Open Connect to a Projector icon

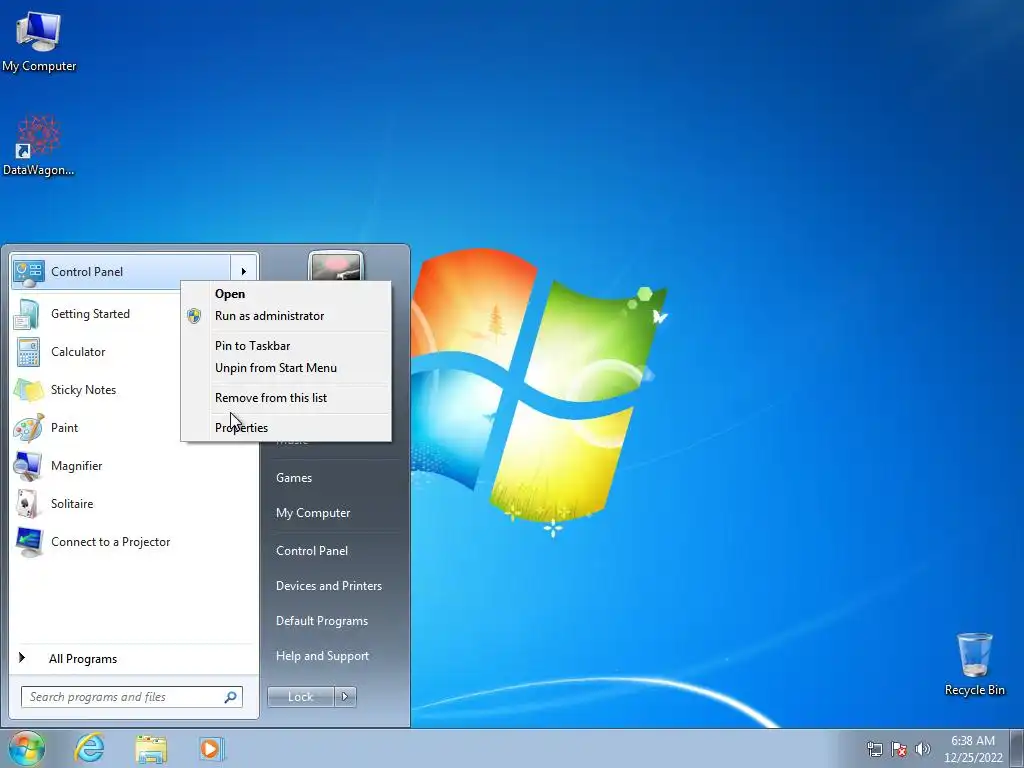[x=28, y=542]
